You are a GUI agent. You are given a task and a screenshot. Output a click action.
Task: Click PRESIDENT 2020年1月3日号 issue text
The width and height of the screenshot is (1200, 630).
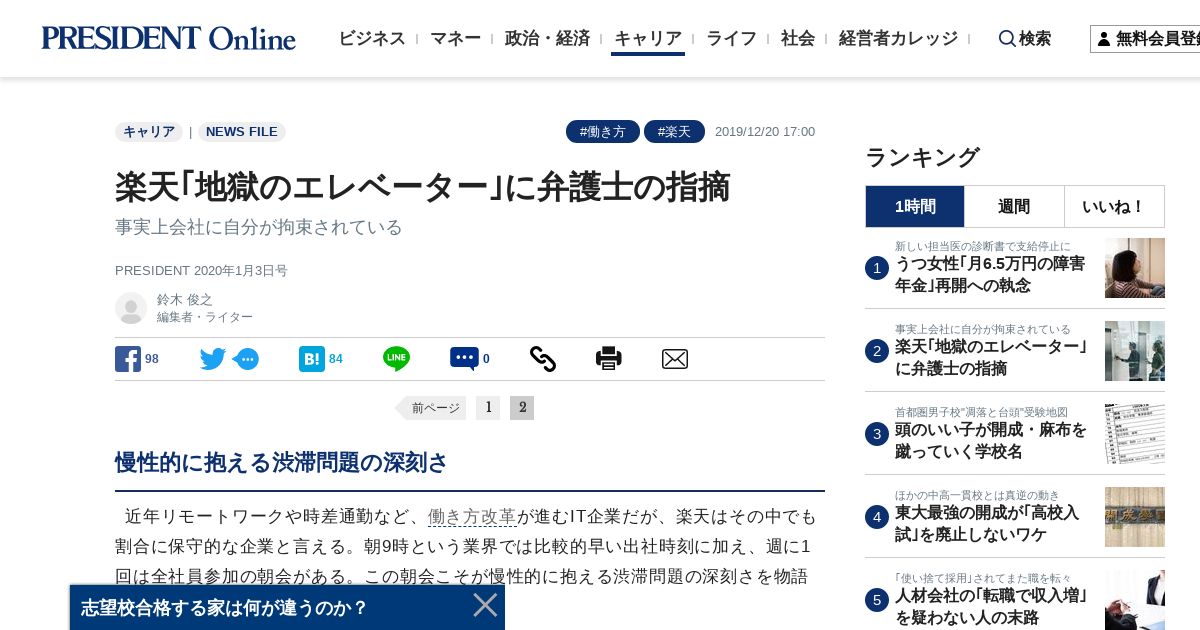pyautogui.click(x=201, y=271)
